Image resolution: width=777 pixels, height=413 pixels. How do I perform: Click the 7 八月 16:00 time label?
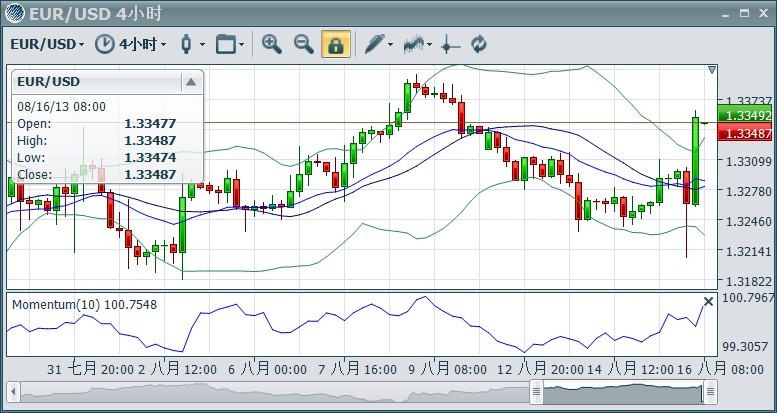(x=357, y=369)
